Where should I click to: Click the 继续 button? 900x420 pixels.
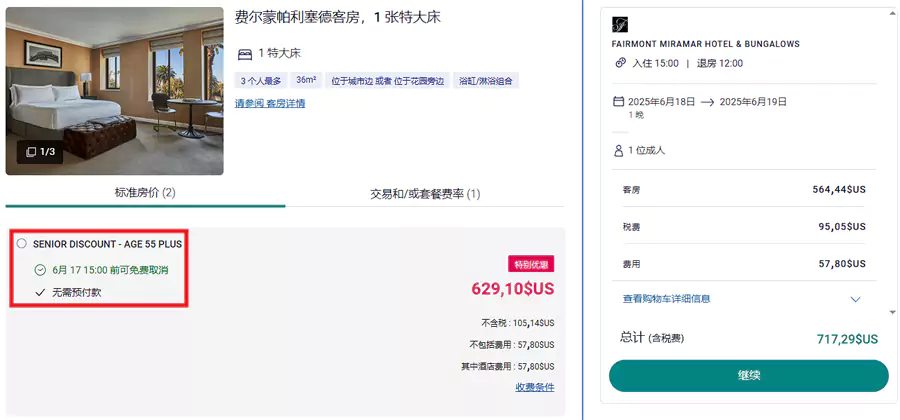pos(748,376)
